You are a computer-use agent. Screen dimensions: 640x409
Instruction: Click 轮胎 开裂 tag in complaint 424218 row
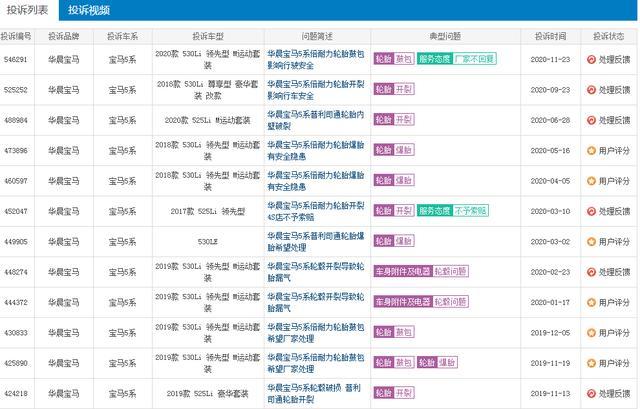(394, 393)
